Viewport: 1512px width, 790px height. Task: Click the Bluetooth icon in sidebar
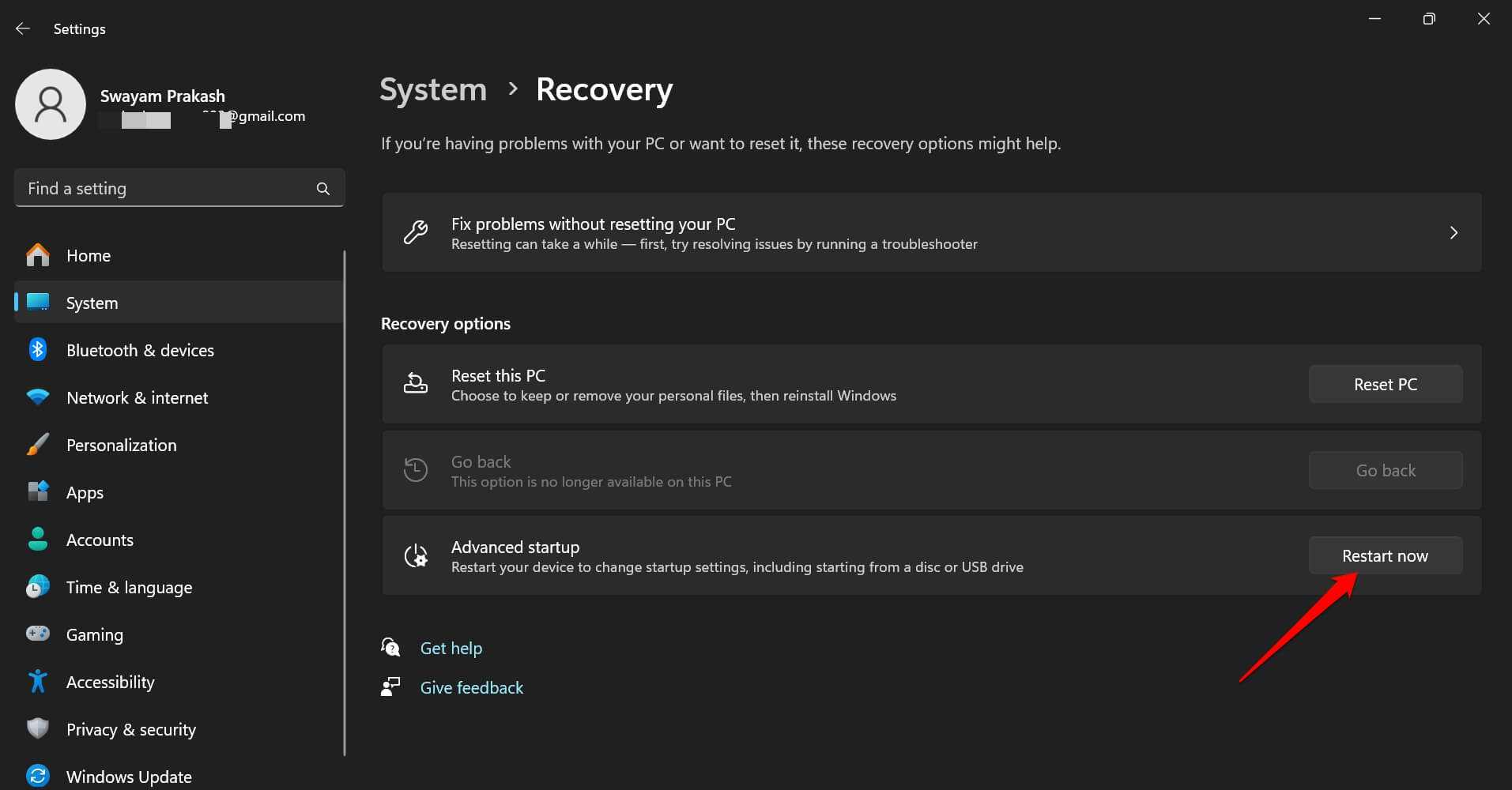click(x=38, y=349)
